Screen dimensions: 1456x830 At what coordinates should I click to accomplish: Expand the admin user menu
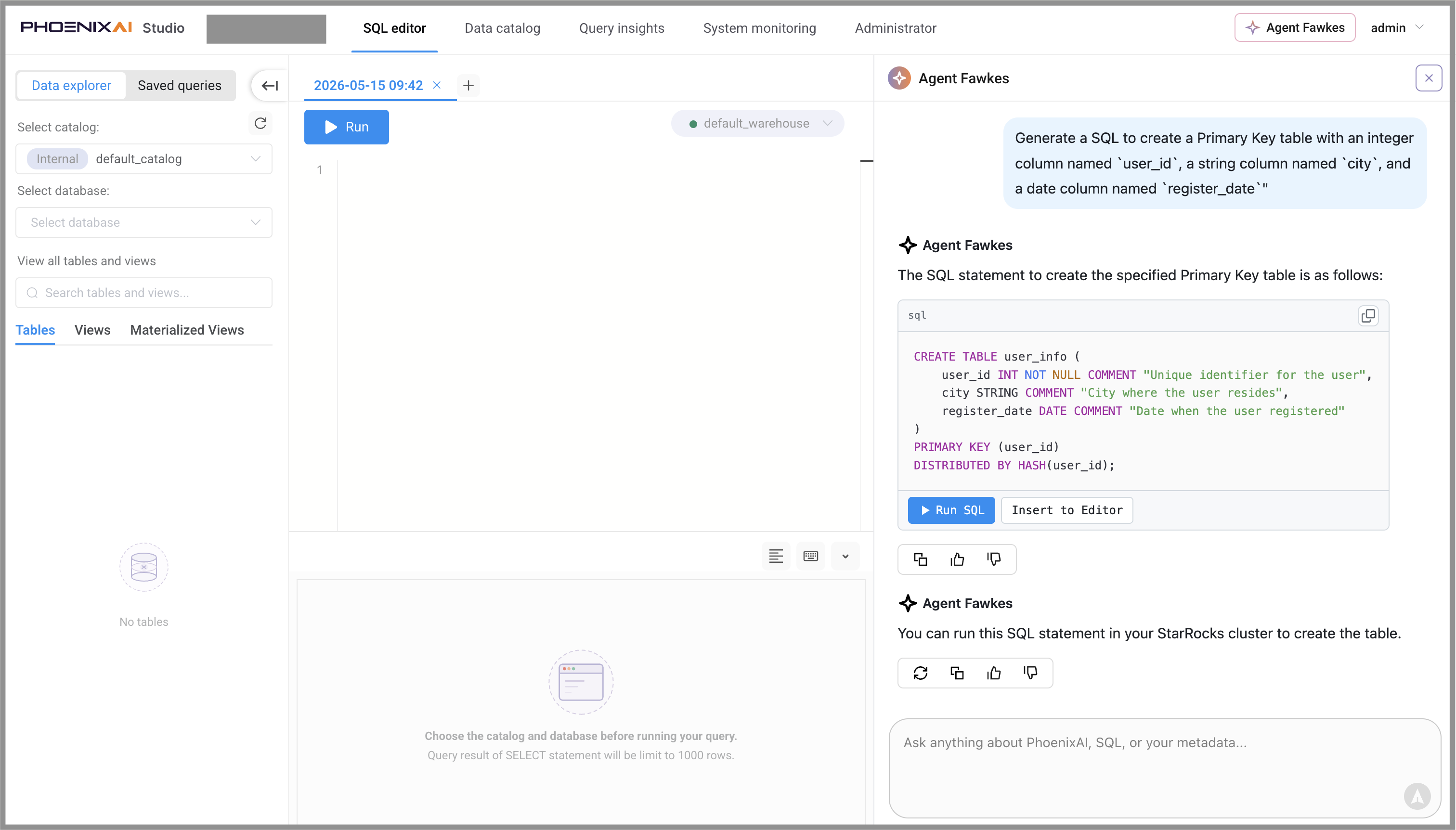point(1397,28)
